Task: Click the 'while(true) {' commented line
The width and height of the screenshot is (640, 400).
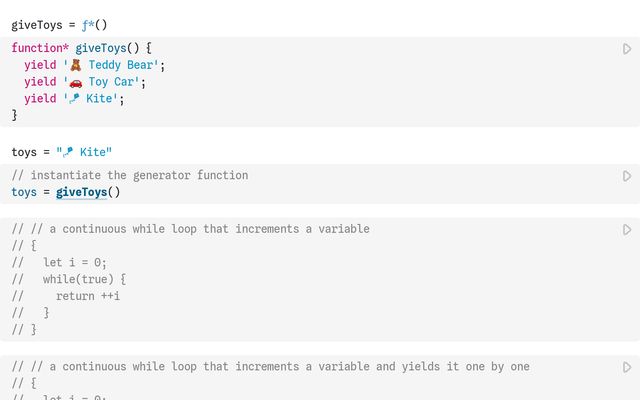Action: [x=84, y=279]
